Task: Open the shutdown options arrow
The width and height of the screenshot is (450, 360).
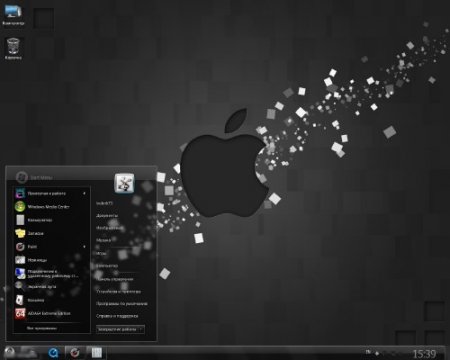Action: pos(141,329)
